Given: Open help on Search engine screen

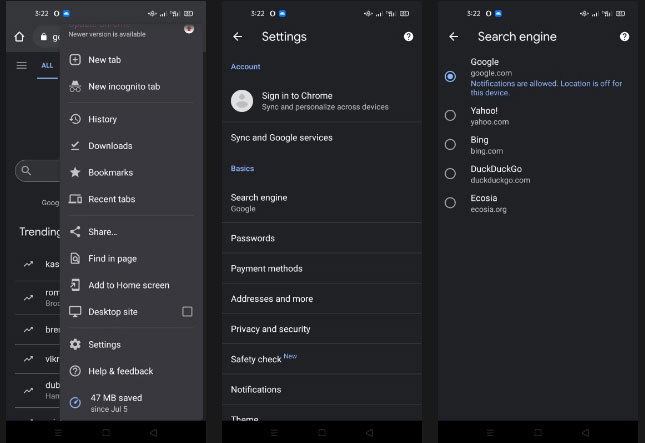Looking at the screenshot, I should pyautogui.click(x=624, y=37).
